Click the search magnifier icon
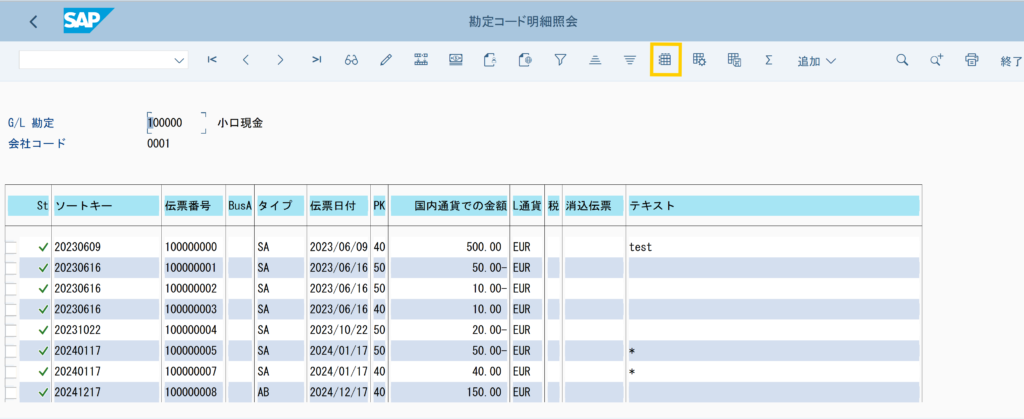The image size is (1024, 419). click(902, 60)
